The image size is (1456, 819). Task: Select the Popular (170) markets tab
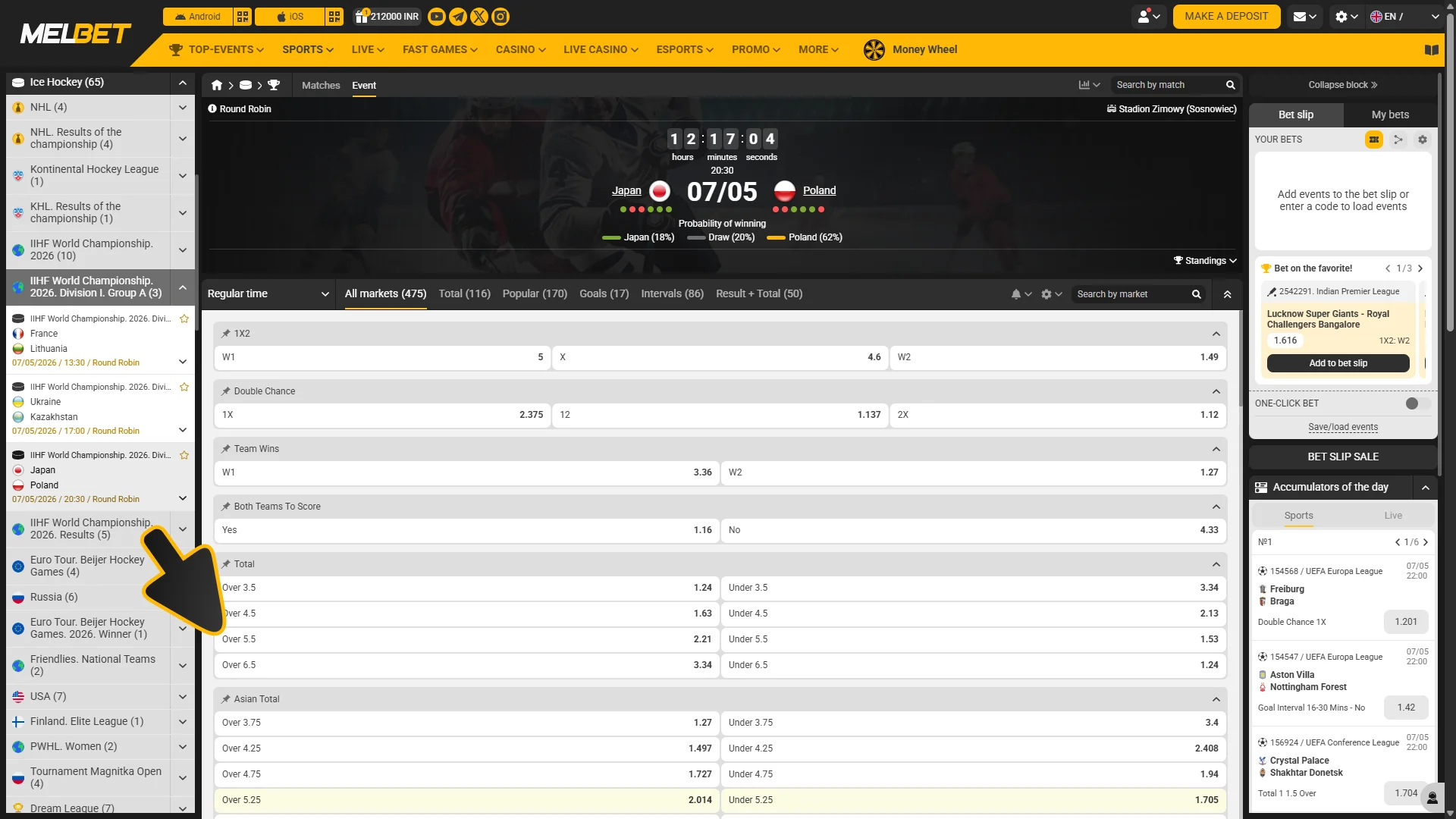pos(535,294)
